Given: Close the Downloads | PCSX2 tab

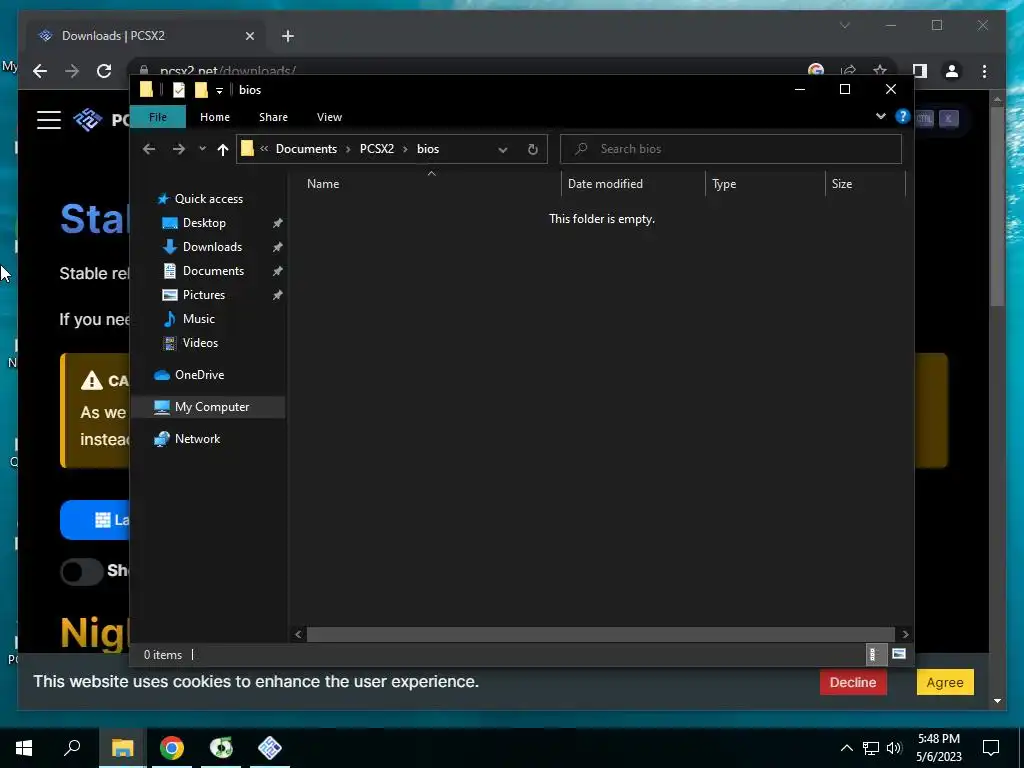Looking at the screenshot, I should point(249,36).
